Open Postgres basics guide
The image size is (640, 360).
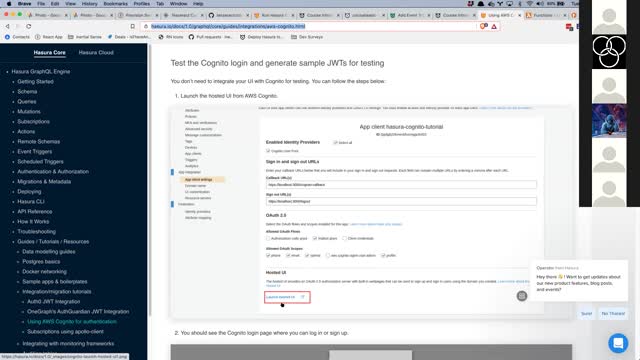pos(41,262)
